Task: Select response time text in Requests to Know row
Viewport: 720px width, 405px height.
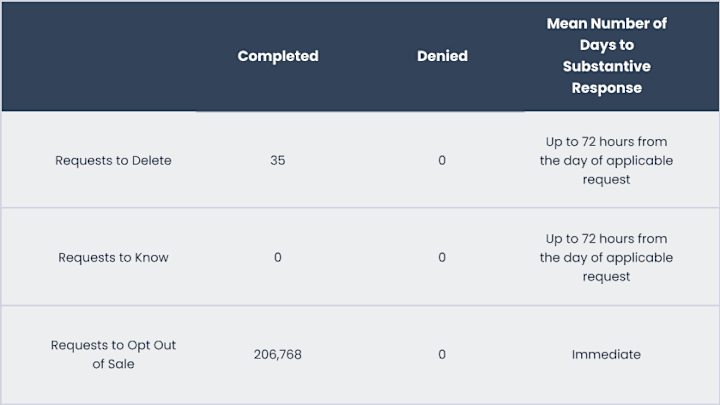Action: pyautogui.click(x=606, y=257)
